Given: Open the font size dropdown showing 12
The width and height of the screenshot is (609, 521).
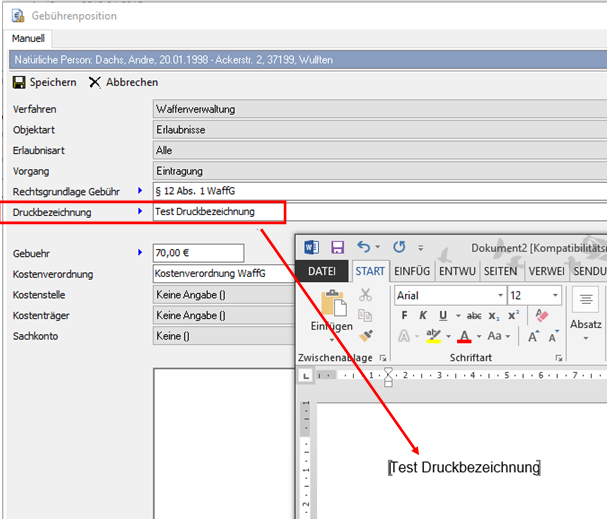Looking at the screenshot, I should pos(555,296).
